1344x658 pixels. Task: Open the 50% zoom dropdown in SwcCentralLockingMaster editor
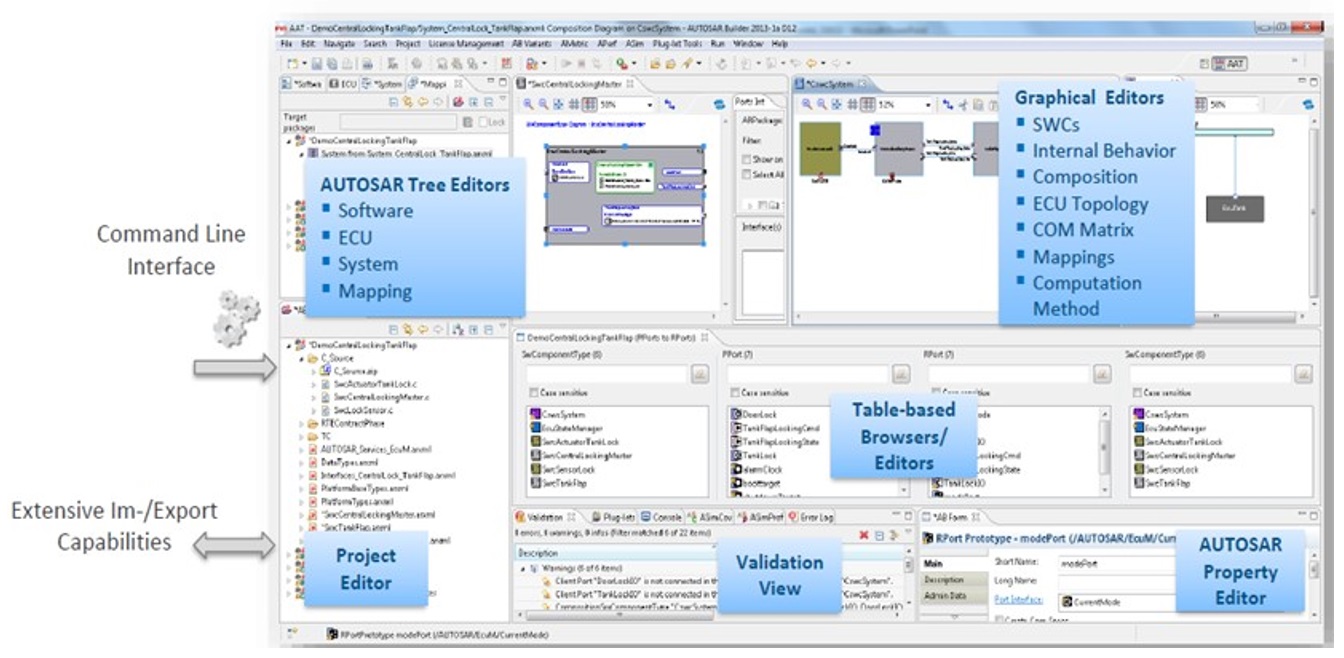pyautogui.click(x=650, y=104)
